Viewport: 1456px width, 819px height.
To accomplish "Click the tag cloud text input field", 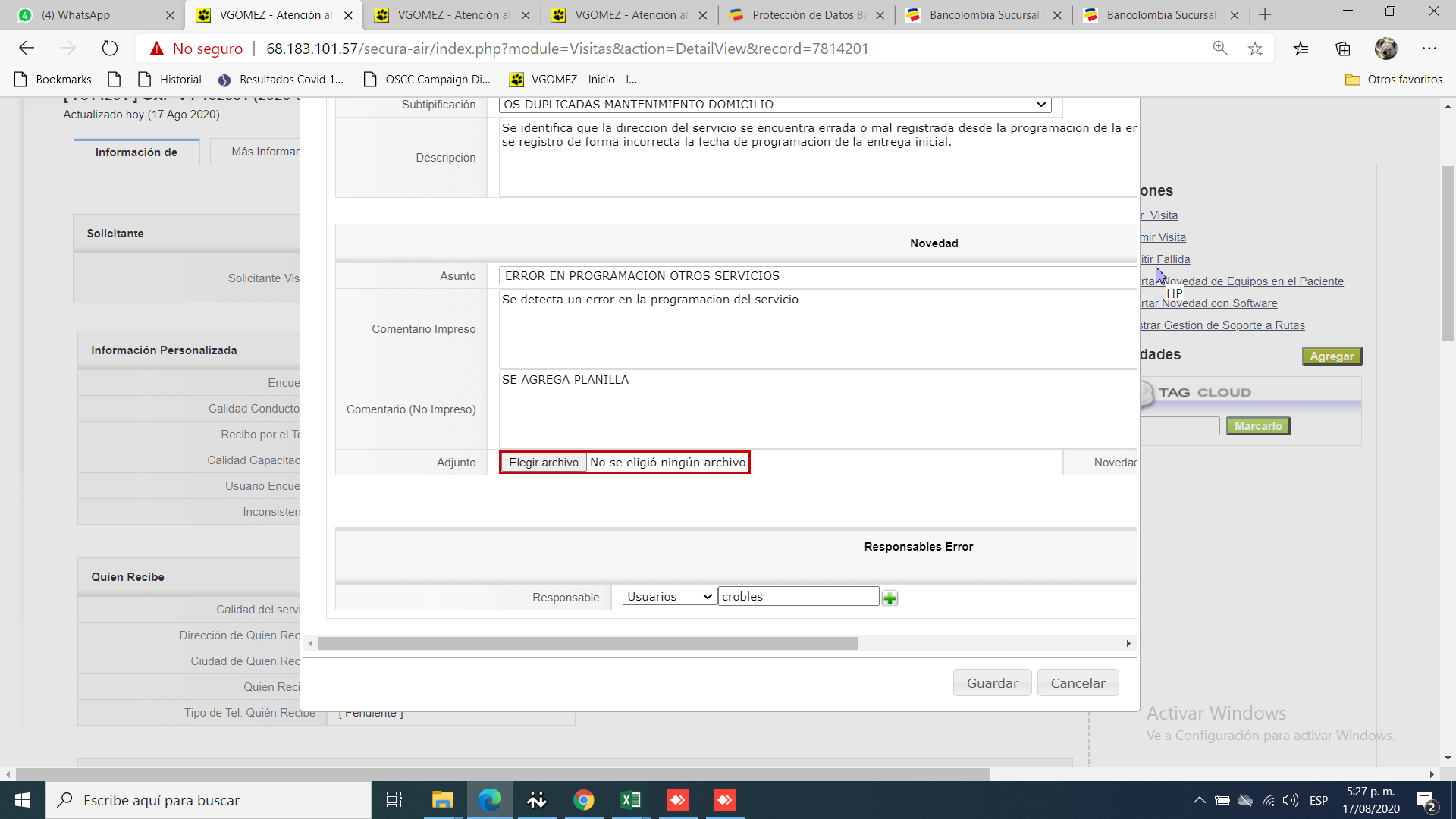I will pyautogui.click(x=1179, y=426).
